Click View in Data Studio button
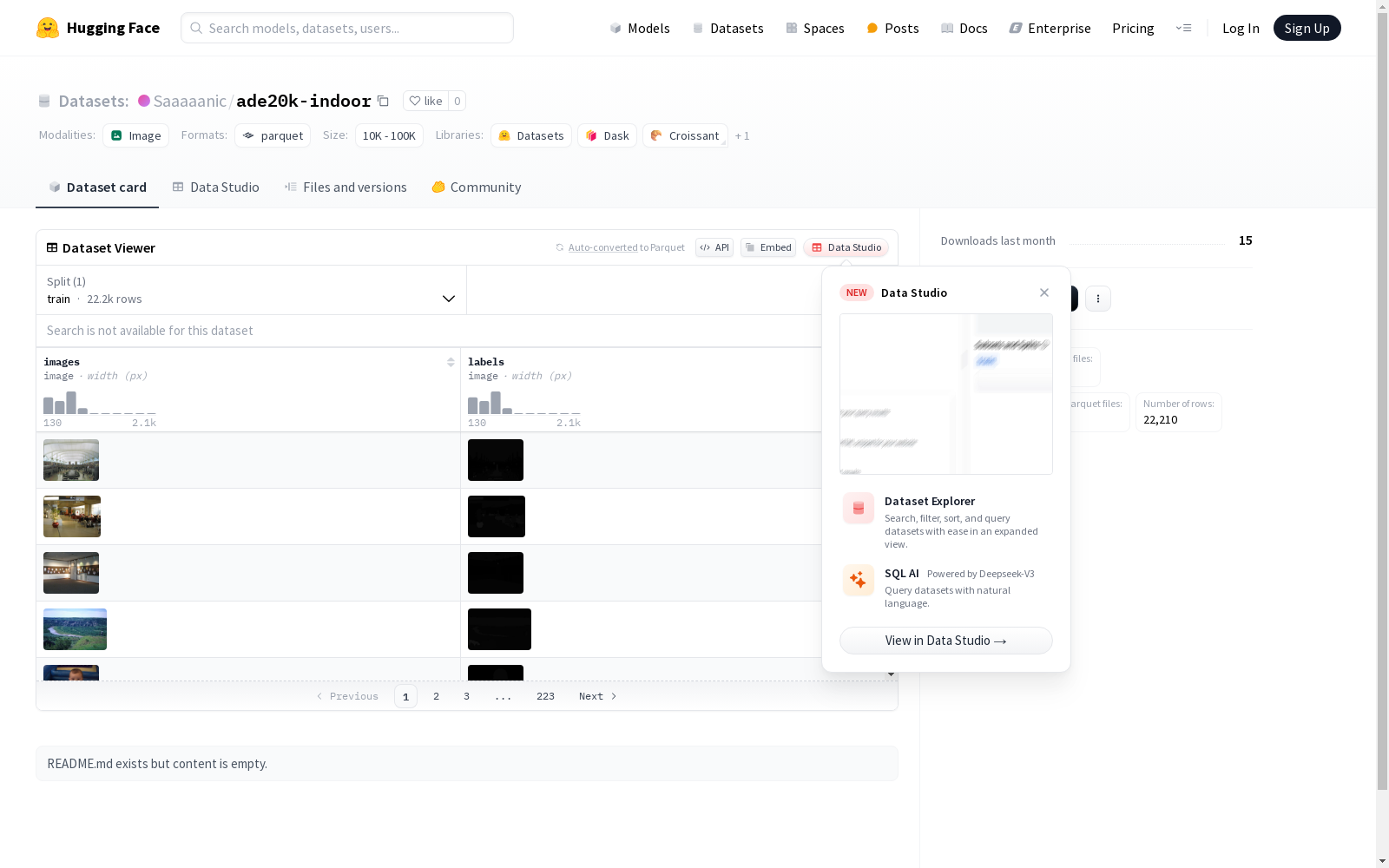 click(946, 641)
